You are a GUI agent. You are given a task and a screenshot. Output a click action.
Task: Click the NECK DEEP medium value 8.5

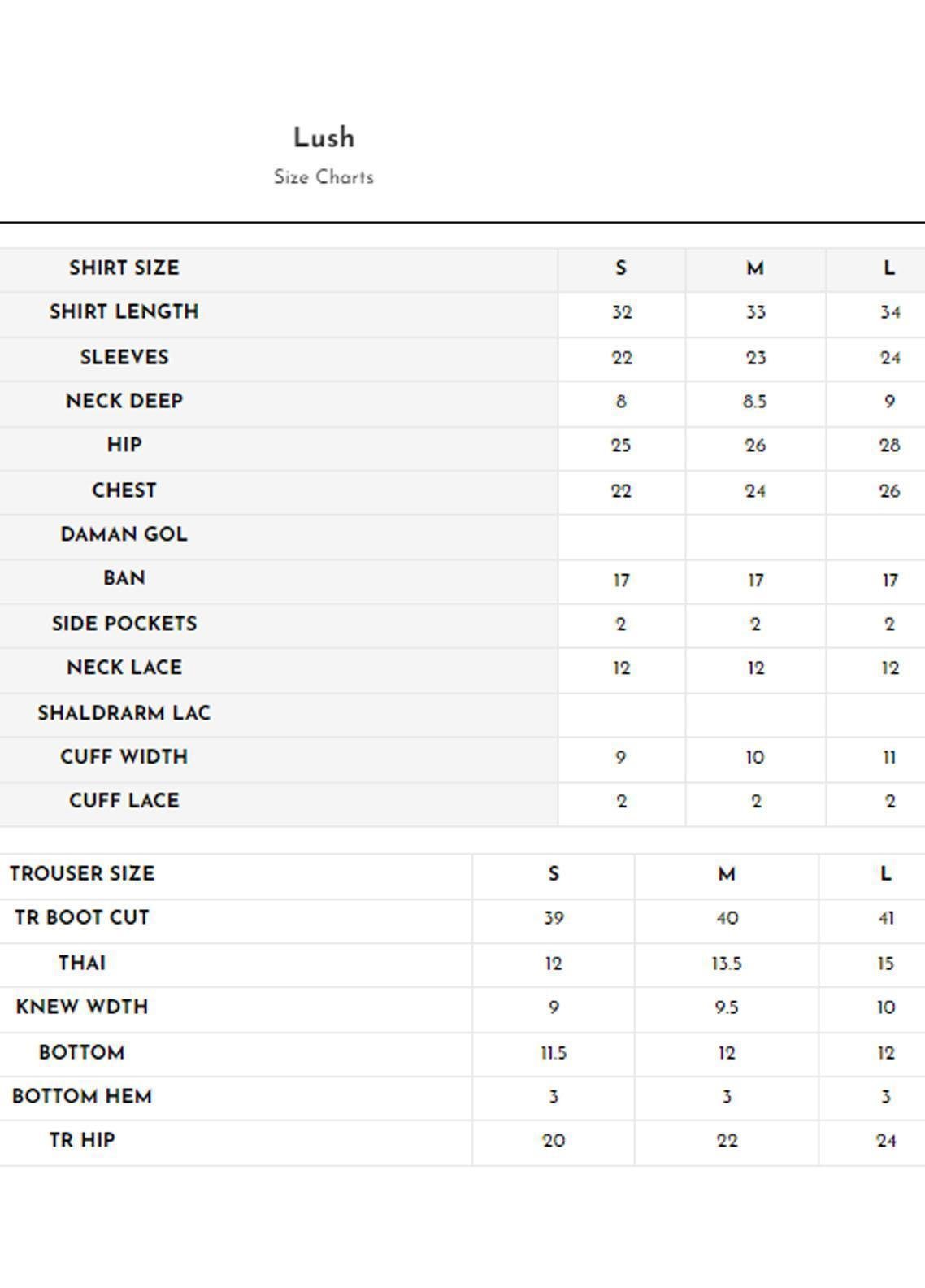click(x=754, y=402)
